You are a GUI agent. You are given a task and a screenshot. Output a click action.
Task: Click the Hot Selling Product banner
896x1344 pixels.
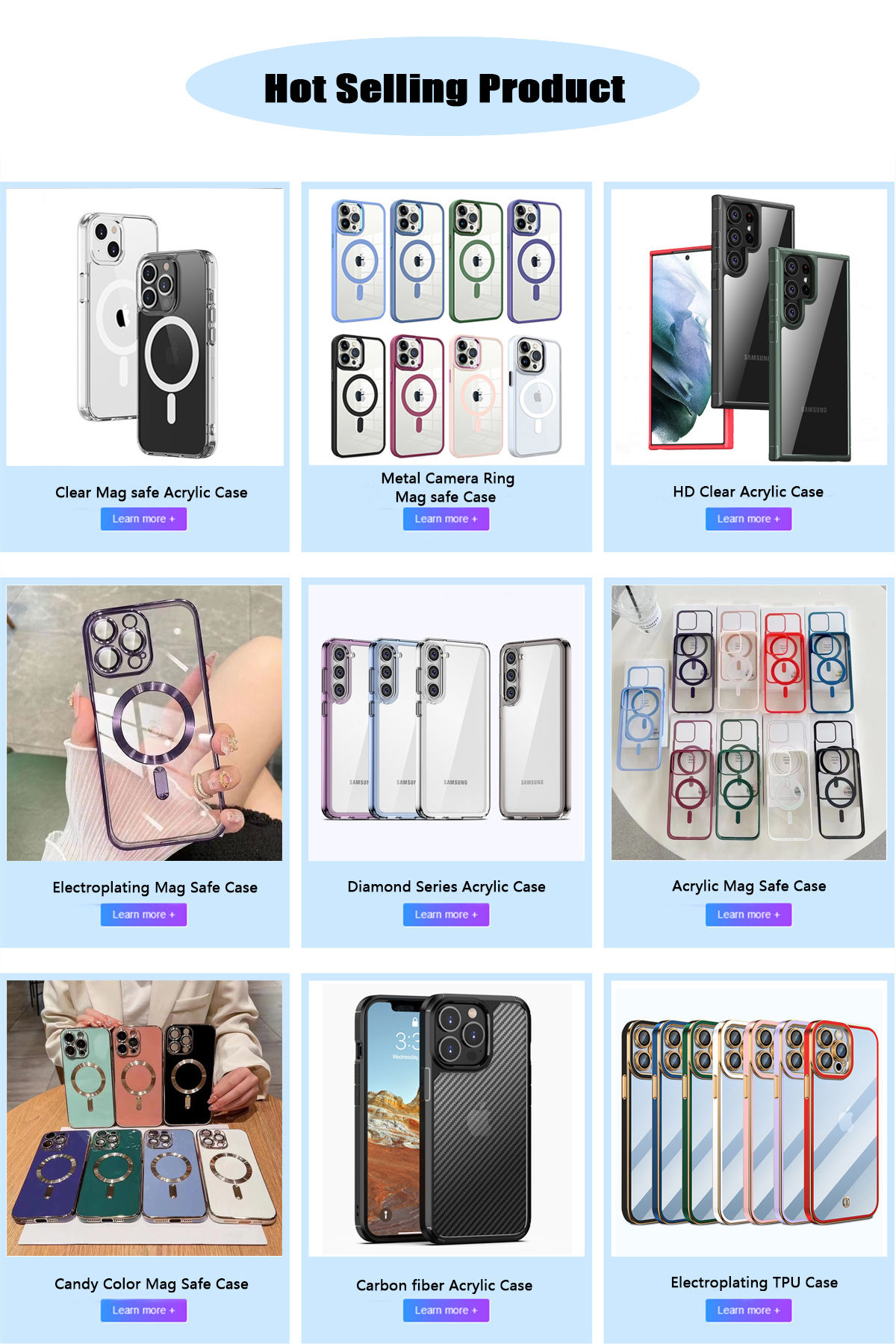(x=443, y=87)
